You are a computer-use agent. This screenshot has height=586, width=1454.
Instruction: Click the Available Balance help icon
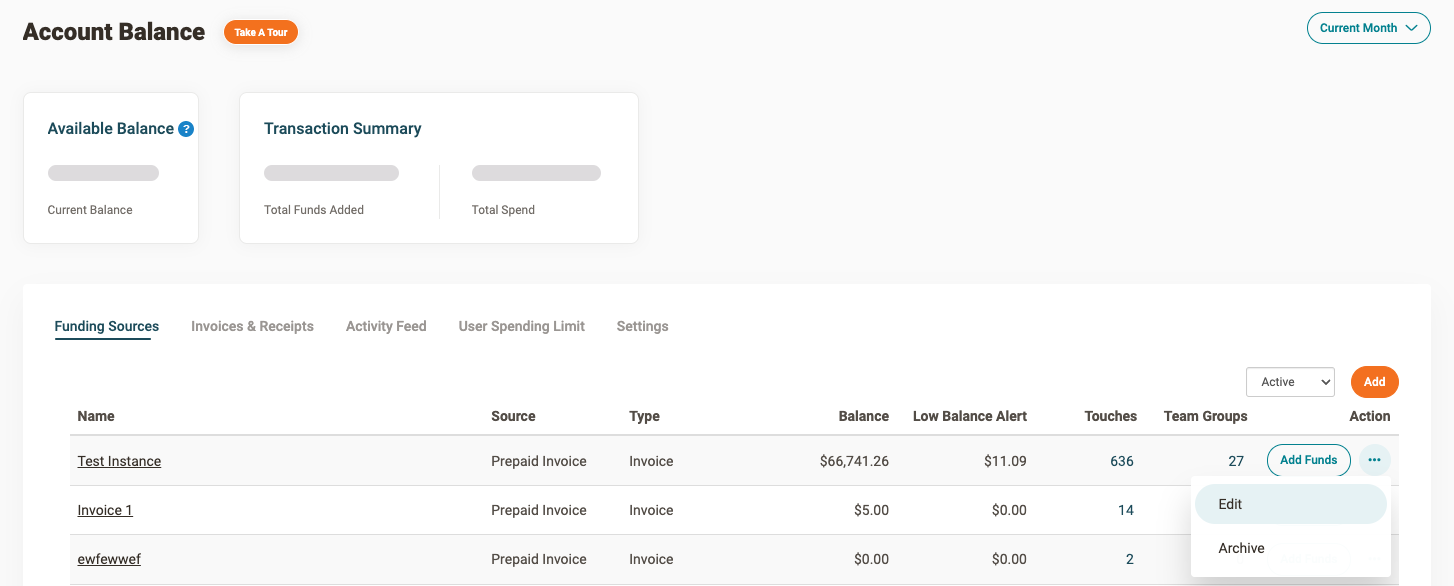point(186,129)
